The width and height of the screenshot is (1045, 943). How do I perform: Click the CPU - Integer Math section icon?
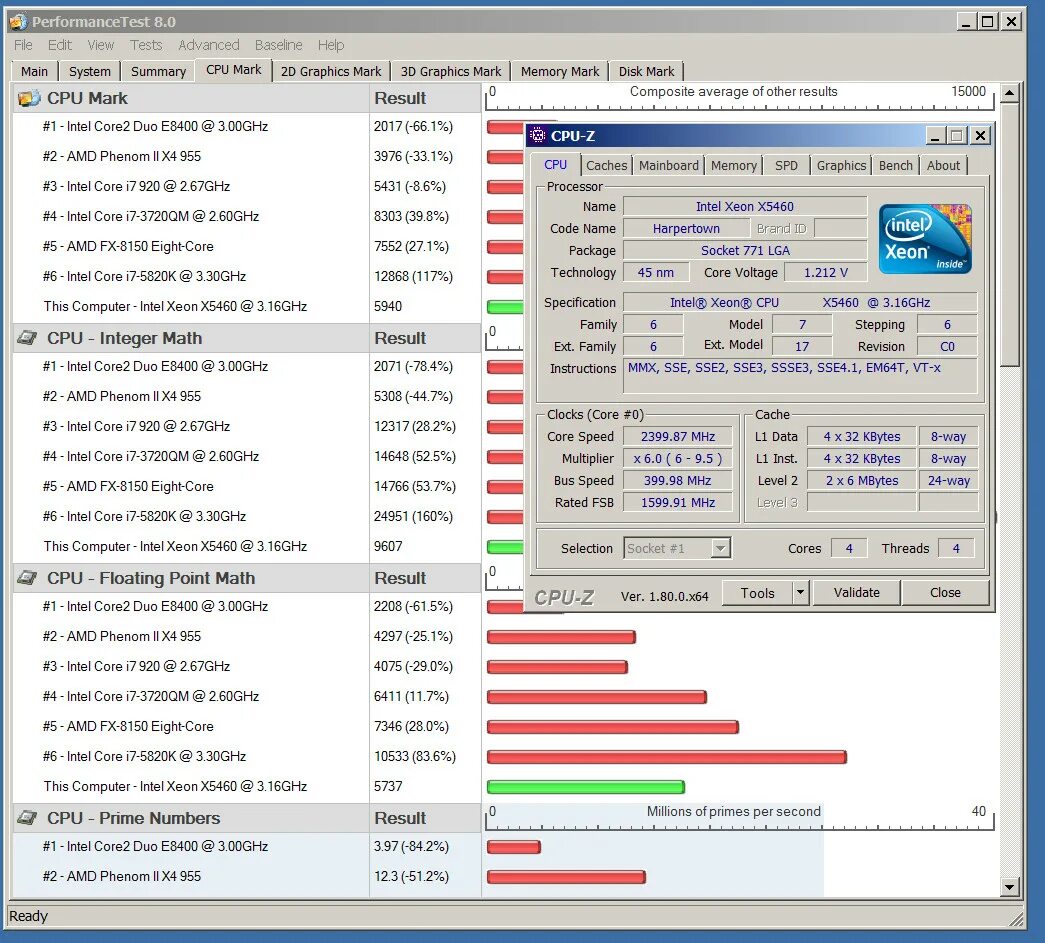[x=27, y=338]
